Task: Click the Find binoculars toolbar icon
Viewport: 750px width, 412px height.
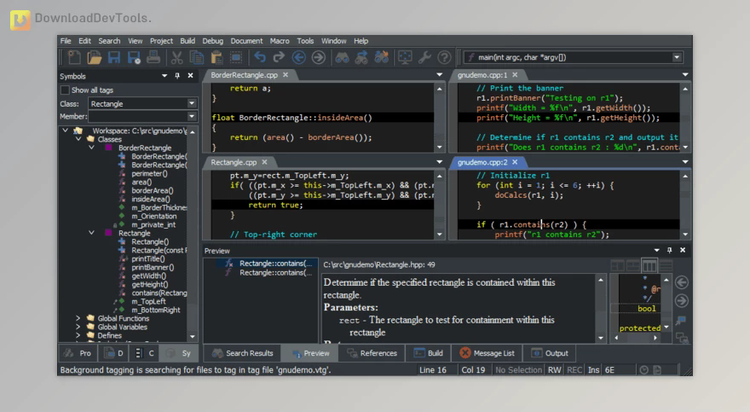Action: (x=342, y=58)
